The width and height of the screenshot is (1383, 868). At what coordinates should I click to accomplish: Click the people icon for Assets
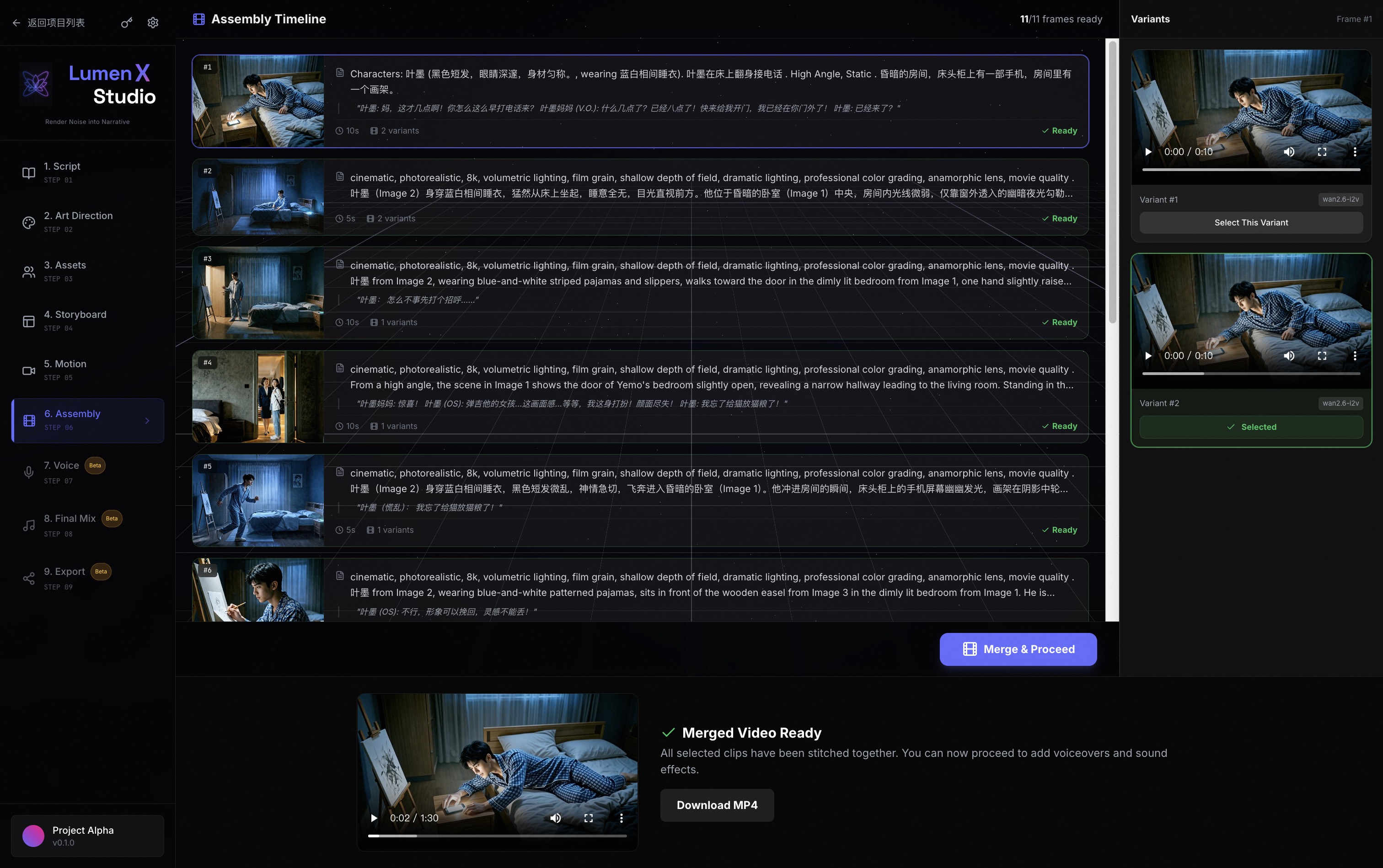(29, 272)
